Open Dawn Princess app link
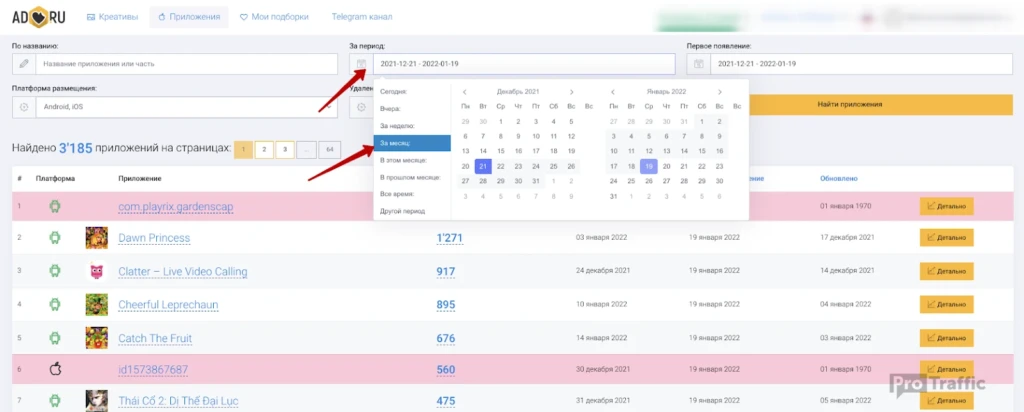 (x=154, y=238)
